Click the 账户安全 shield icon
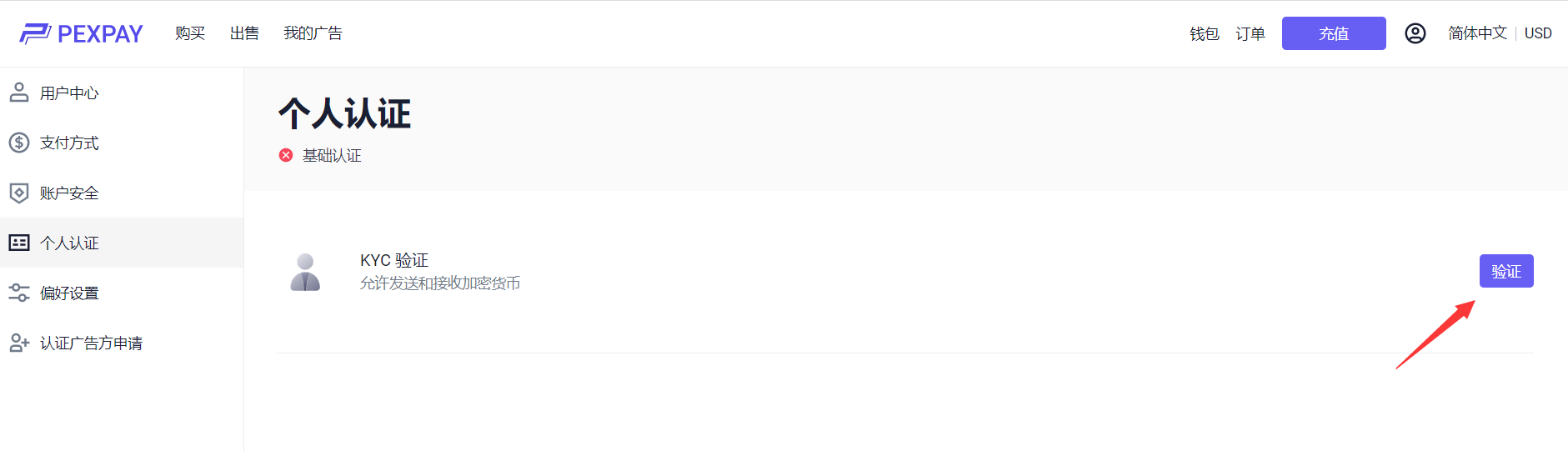The image size is (1568, 451). pyautogui.click(x=19, y=193)
